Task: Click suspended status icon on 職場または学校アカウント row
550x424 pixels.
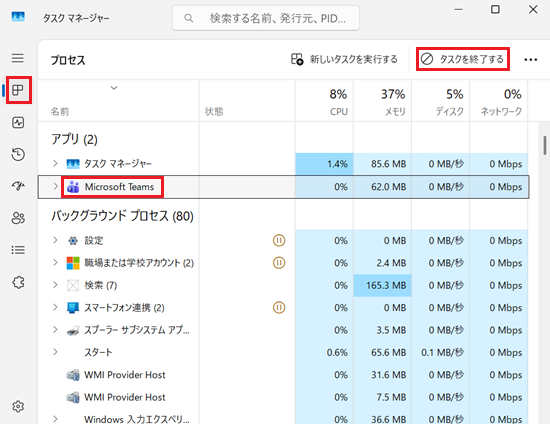Action: pyautogui.click(x=279, y=263)
